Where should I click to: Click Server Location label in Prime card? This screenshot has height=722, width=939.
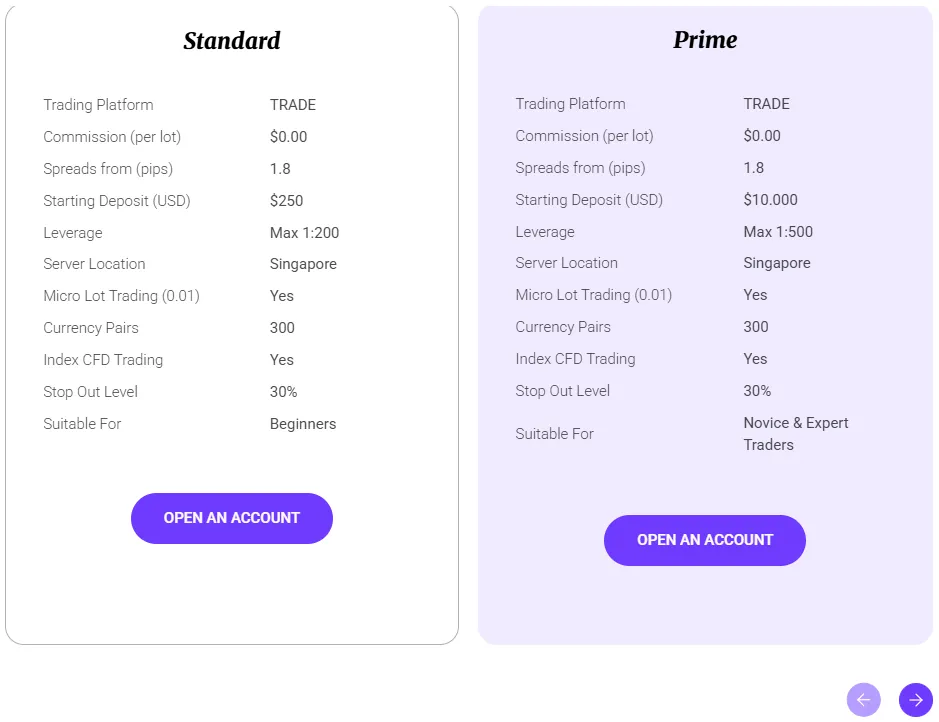[x=566, y=263]
